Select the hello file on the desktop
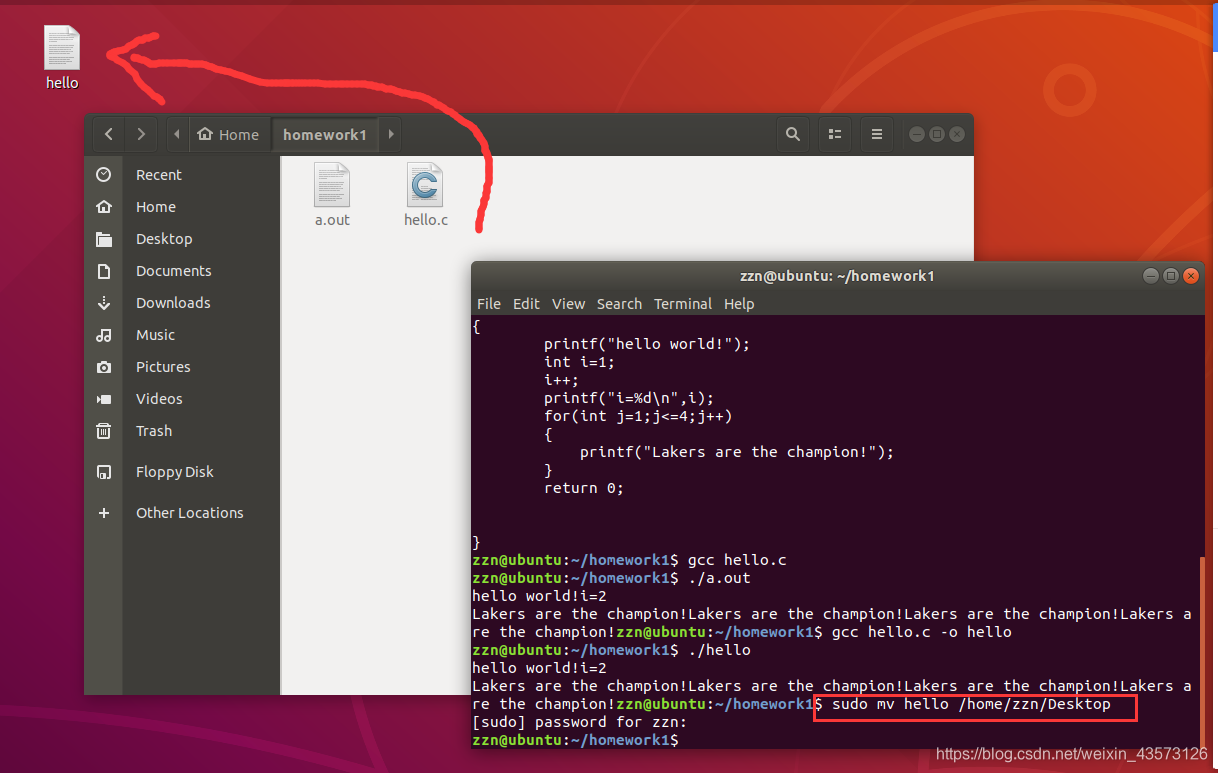Screen dimensions: 1218x773 click(62, 56)
